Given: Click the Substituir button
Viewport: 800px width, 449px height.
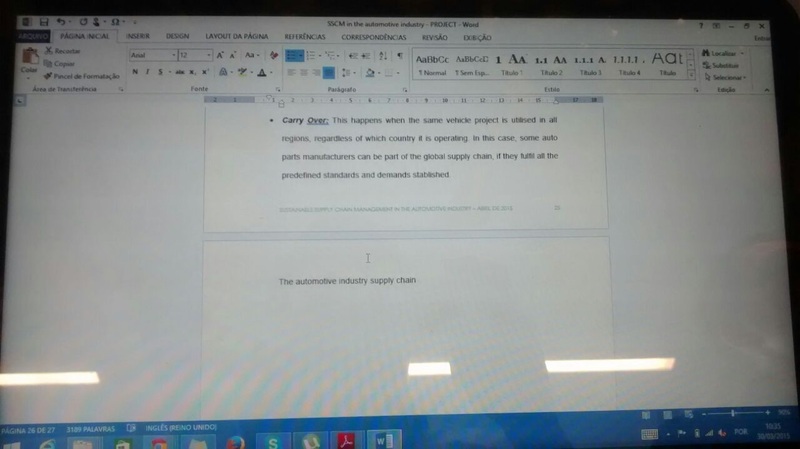Looking at the screenshot, I should (724, 65).
